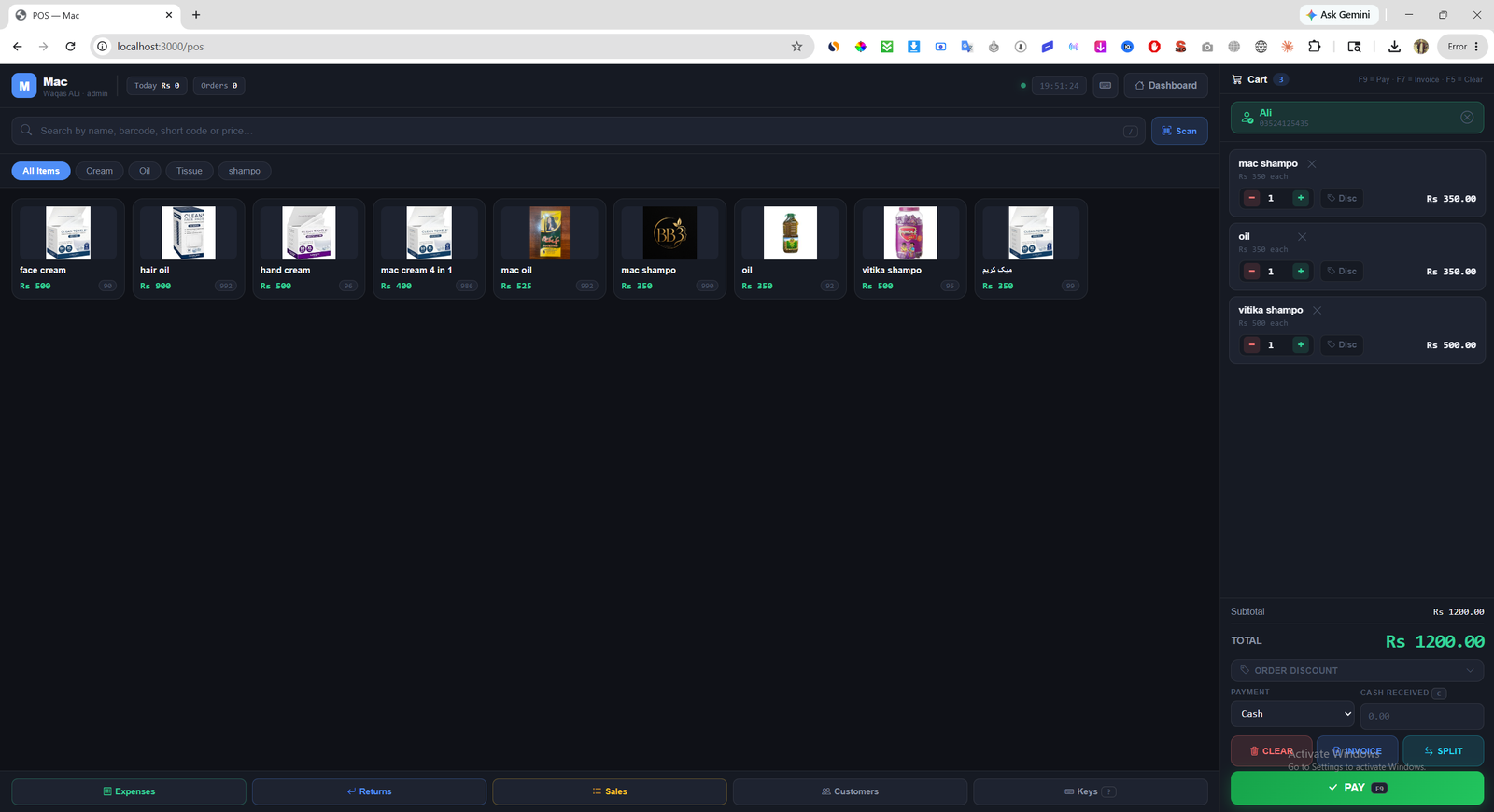This screenshot has width=1494, height=812.
Task: Remove oil item from cart
Action: [1303, 237]
